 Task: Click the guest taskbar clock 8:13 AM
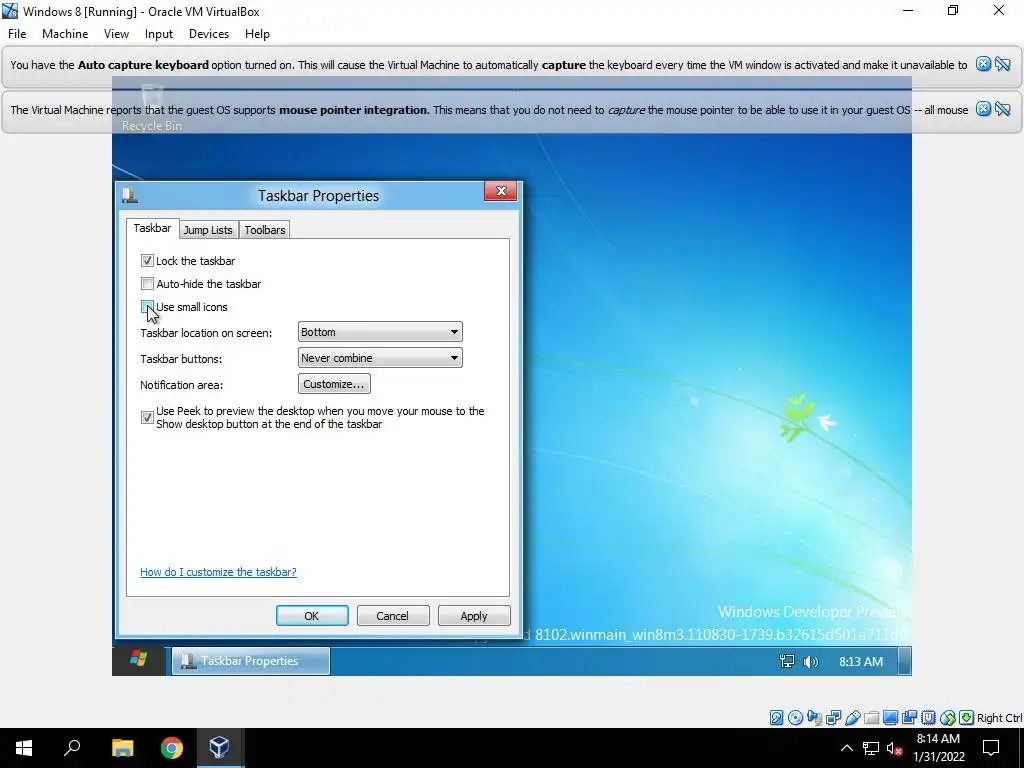[x=861, y=662]
